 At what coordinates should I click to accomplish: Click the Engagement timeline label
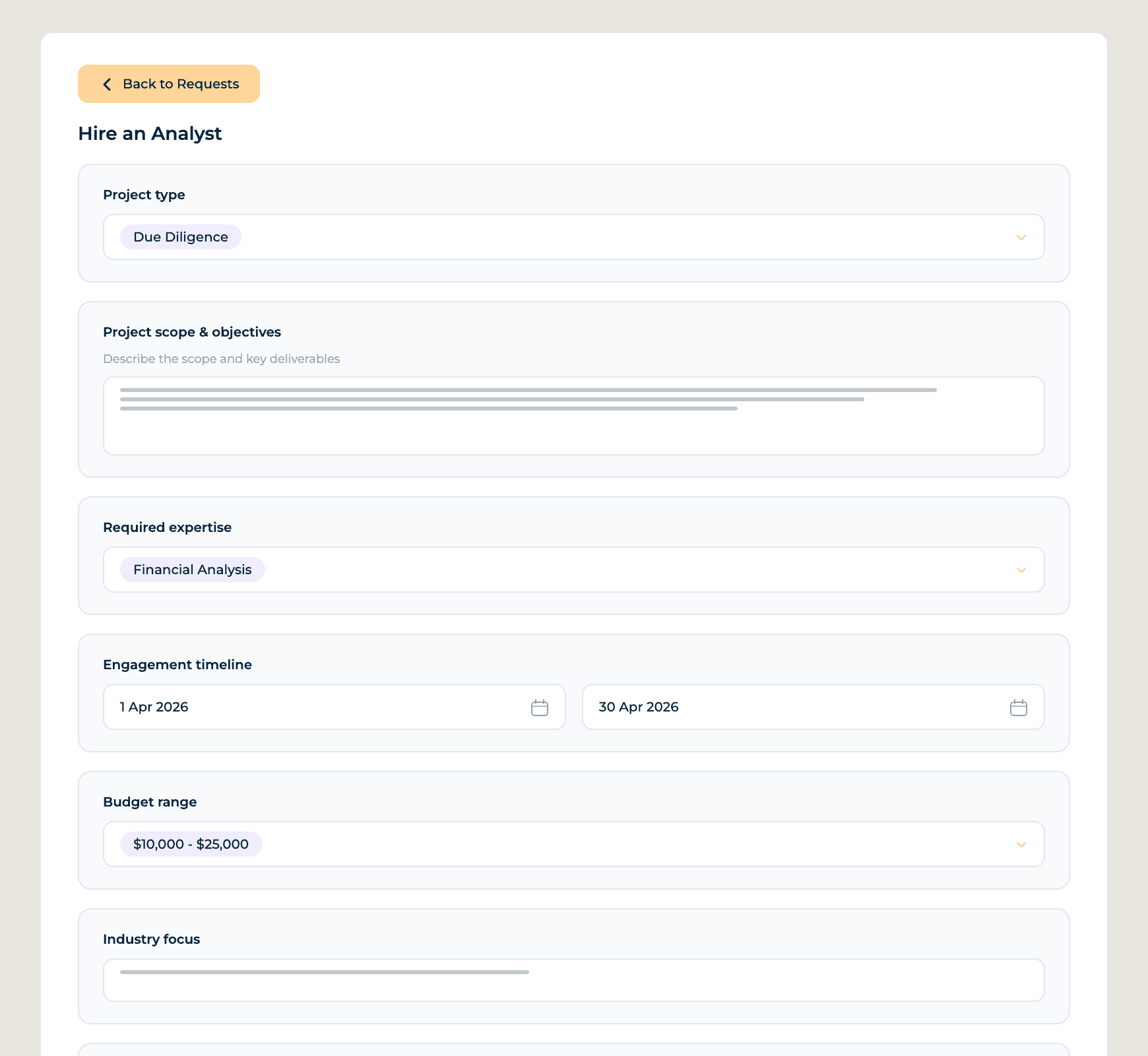(x=177, y=665)
